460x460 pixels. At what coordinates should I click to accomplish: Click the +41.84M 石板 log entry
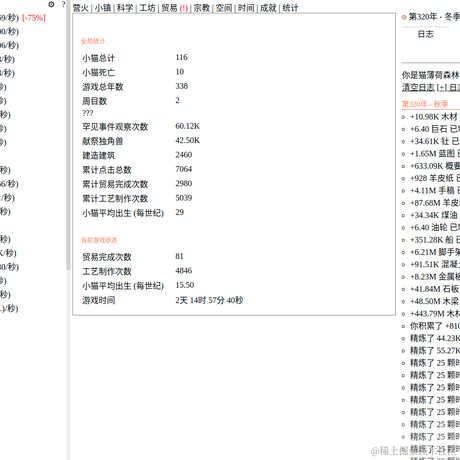coord(435,289)
